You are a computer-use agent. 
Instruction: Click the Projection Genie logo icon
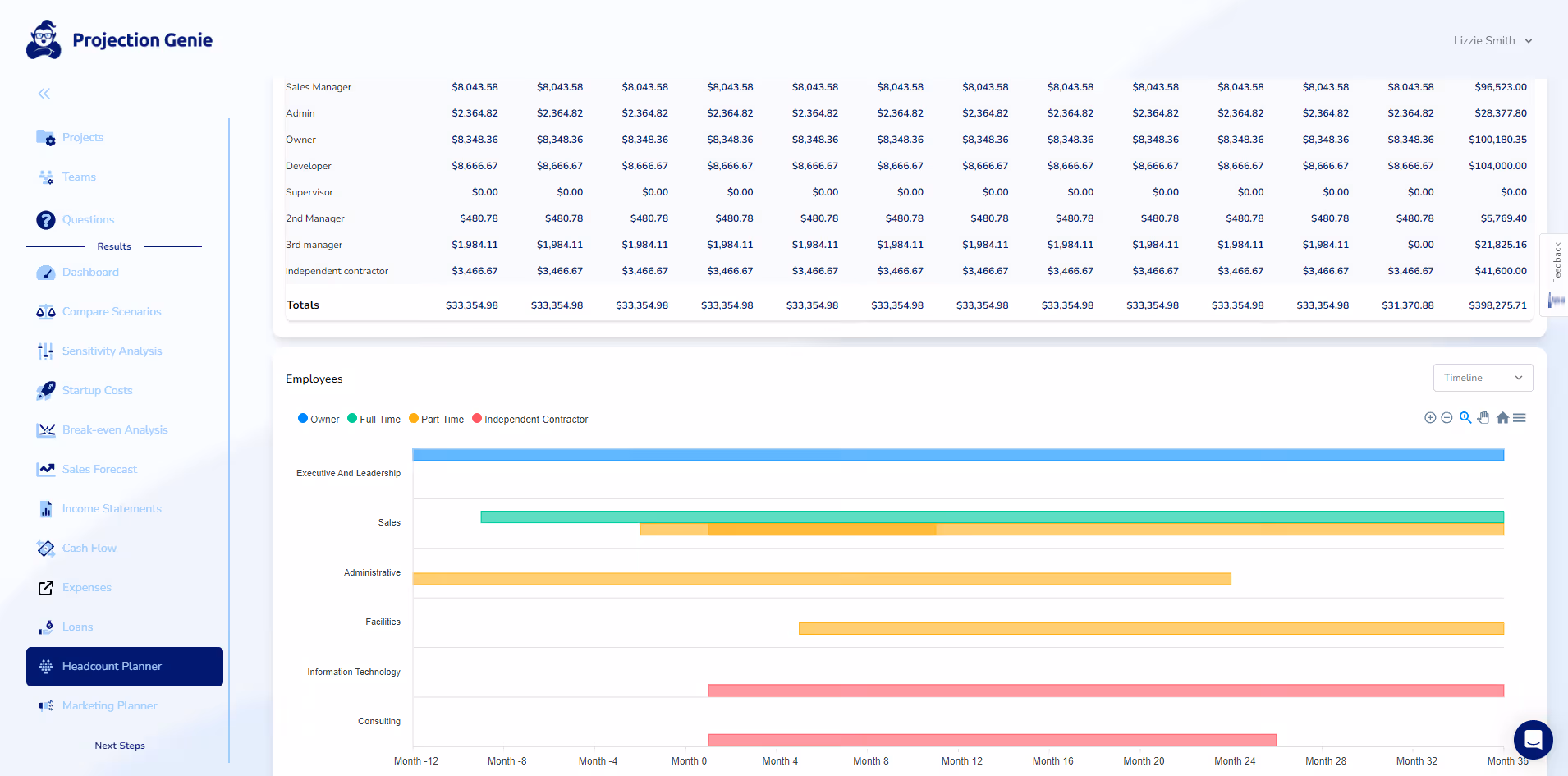coord(44,39)
